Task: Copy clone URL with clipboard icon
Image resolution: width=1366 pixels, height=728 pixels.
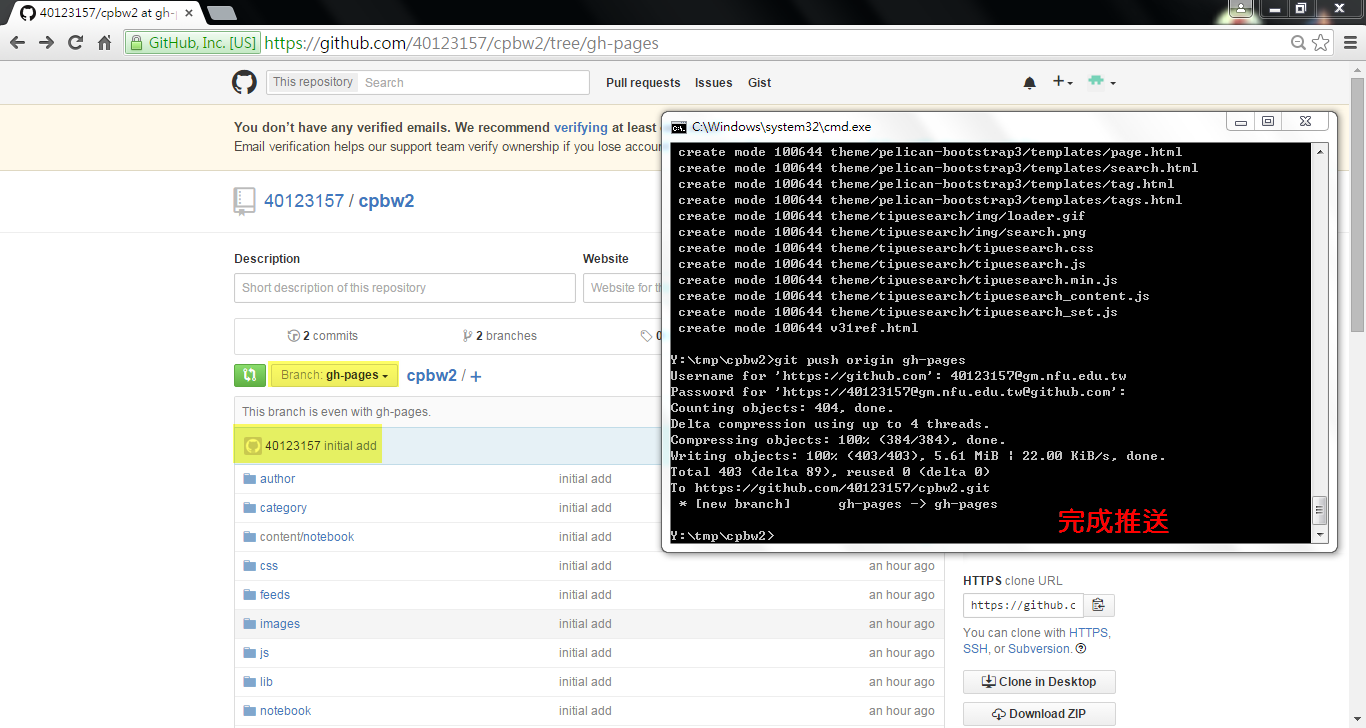Action: click(x=1098, y=605)
